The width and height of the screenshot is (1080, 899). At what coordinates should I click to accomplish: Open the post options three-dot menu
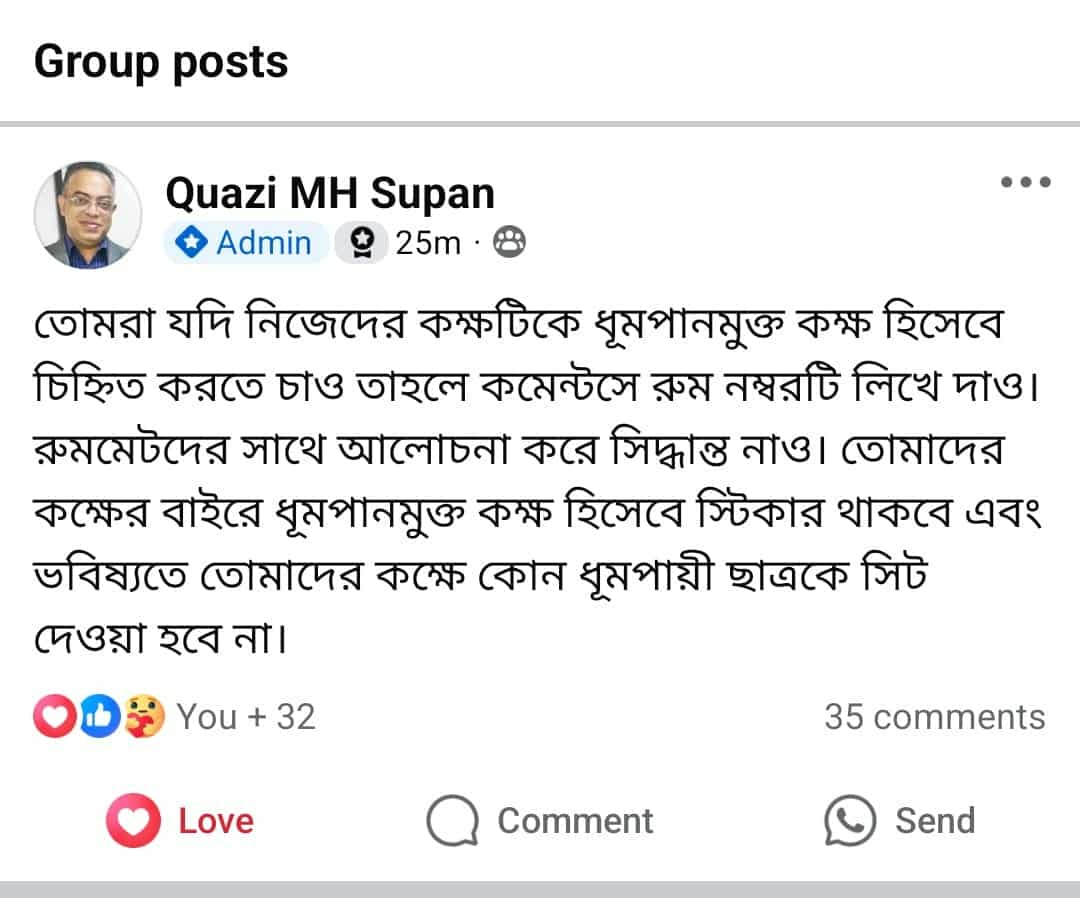click(x=1023, y=180)
